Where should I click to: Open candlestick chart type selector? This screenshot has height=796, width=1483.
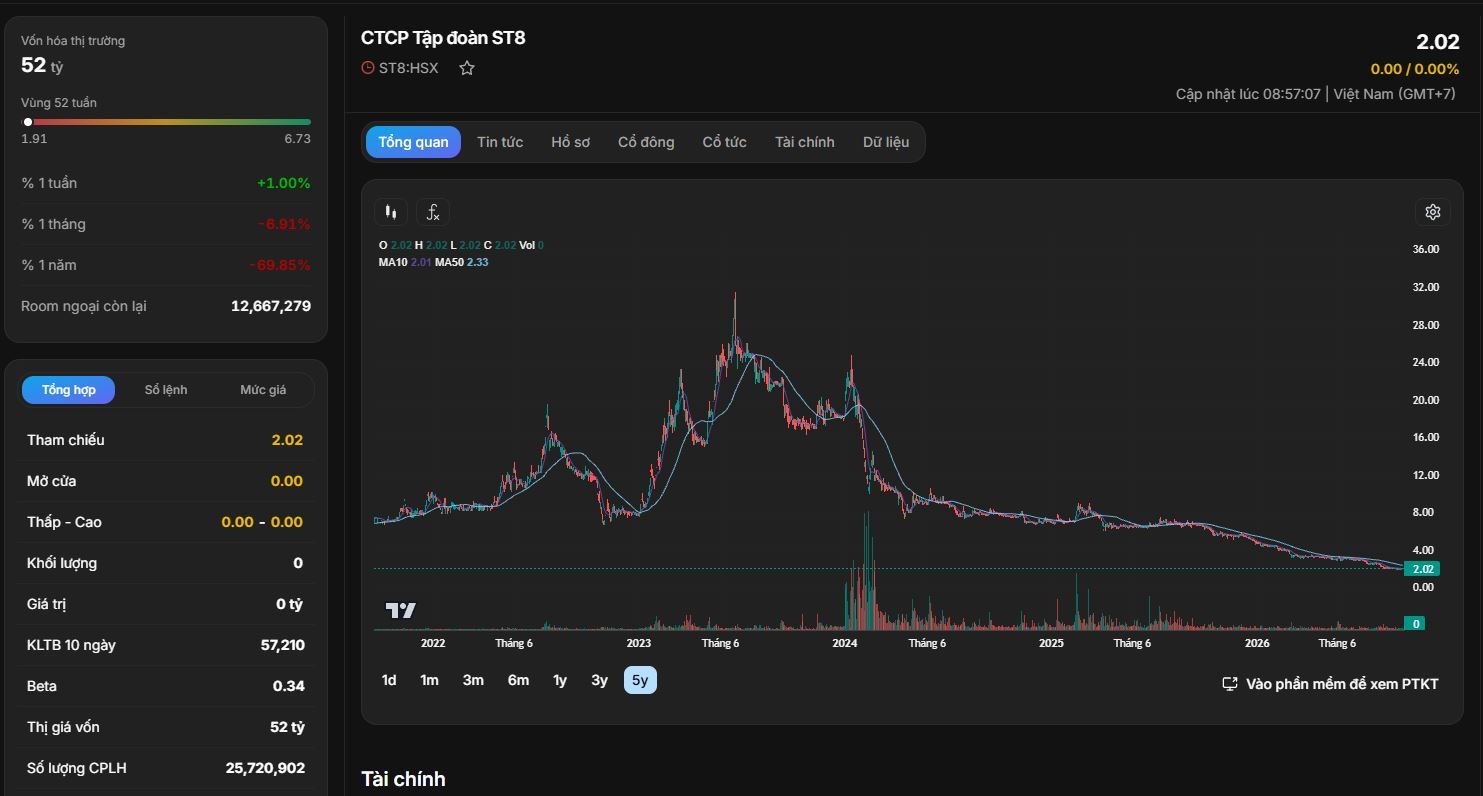[391, 212]
